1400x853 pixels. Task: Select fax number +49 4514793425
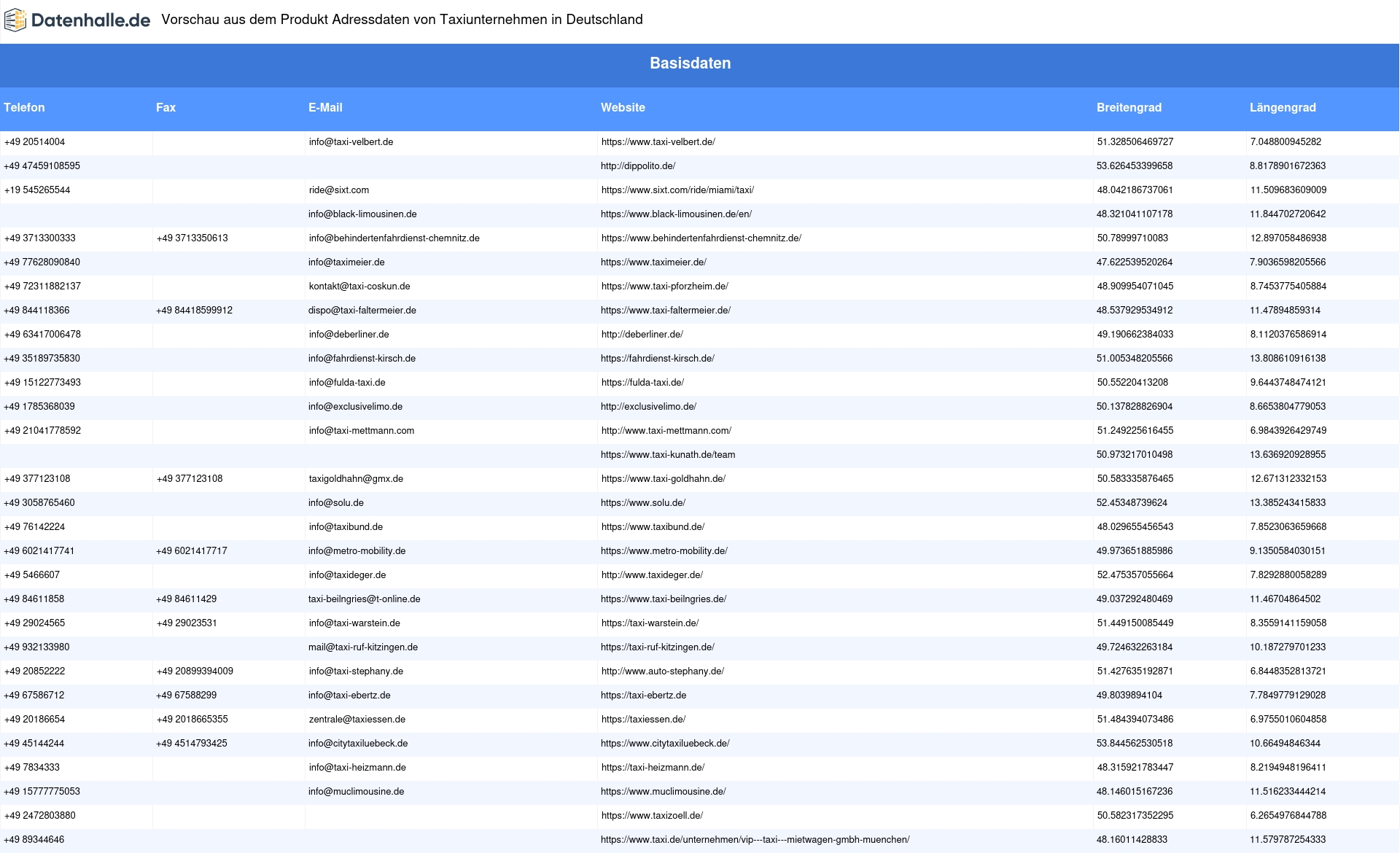[x=192, y=744]
